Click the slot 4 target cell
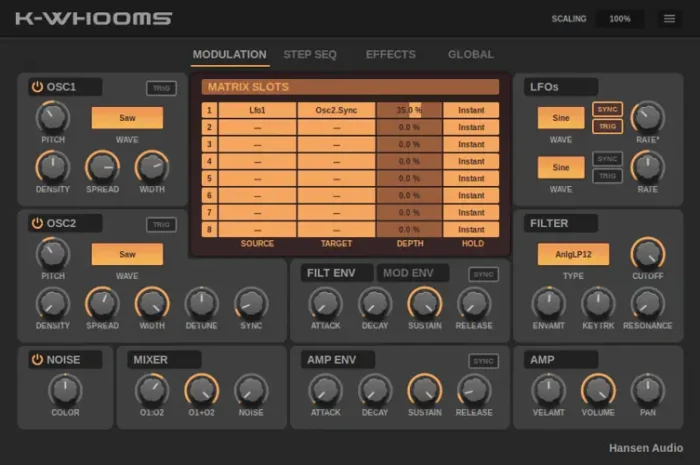 (x=336, y=161)
